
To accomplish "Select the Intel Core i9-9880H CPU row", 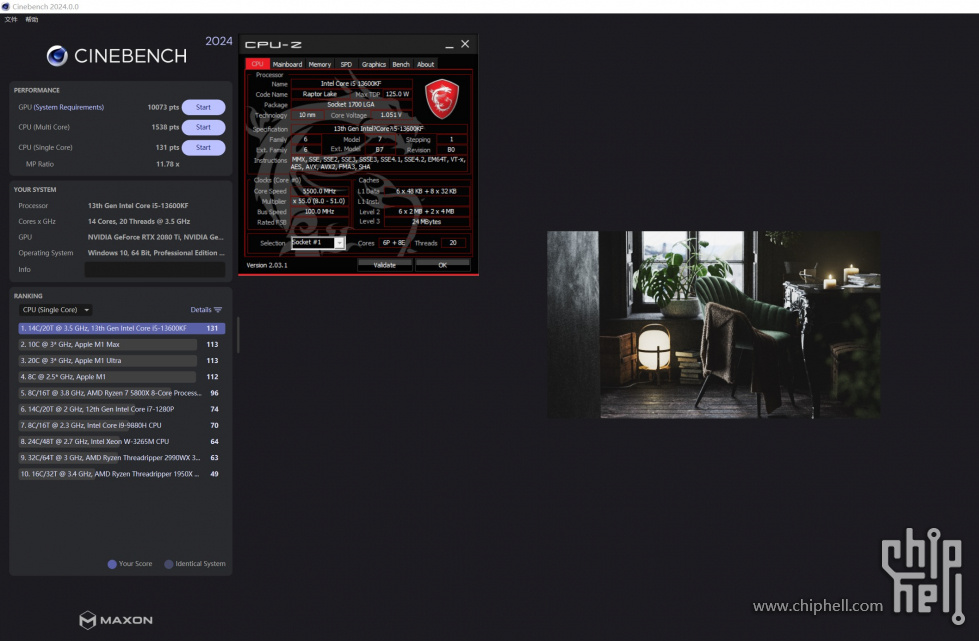I will 122,426.
